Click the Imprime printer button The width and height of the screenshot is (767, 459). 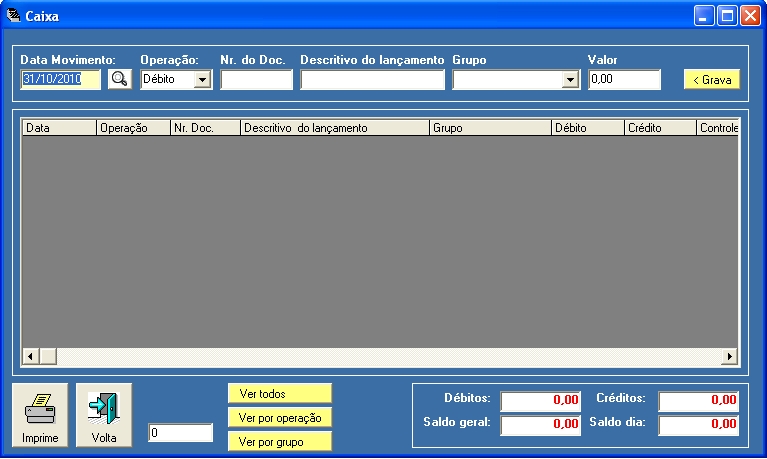[x=40, y=415]
